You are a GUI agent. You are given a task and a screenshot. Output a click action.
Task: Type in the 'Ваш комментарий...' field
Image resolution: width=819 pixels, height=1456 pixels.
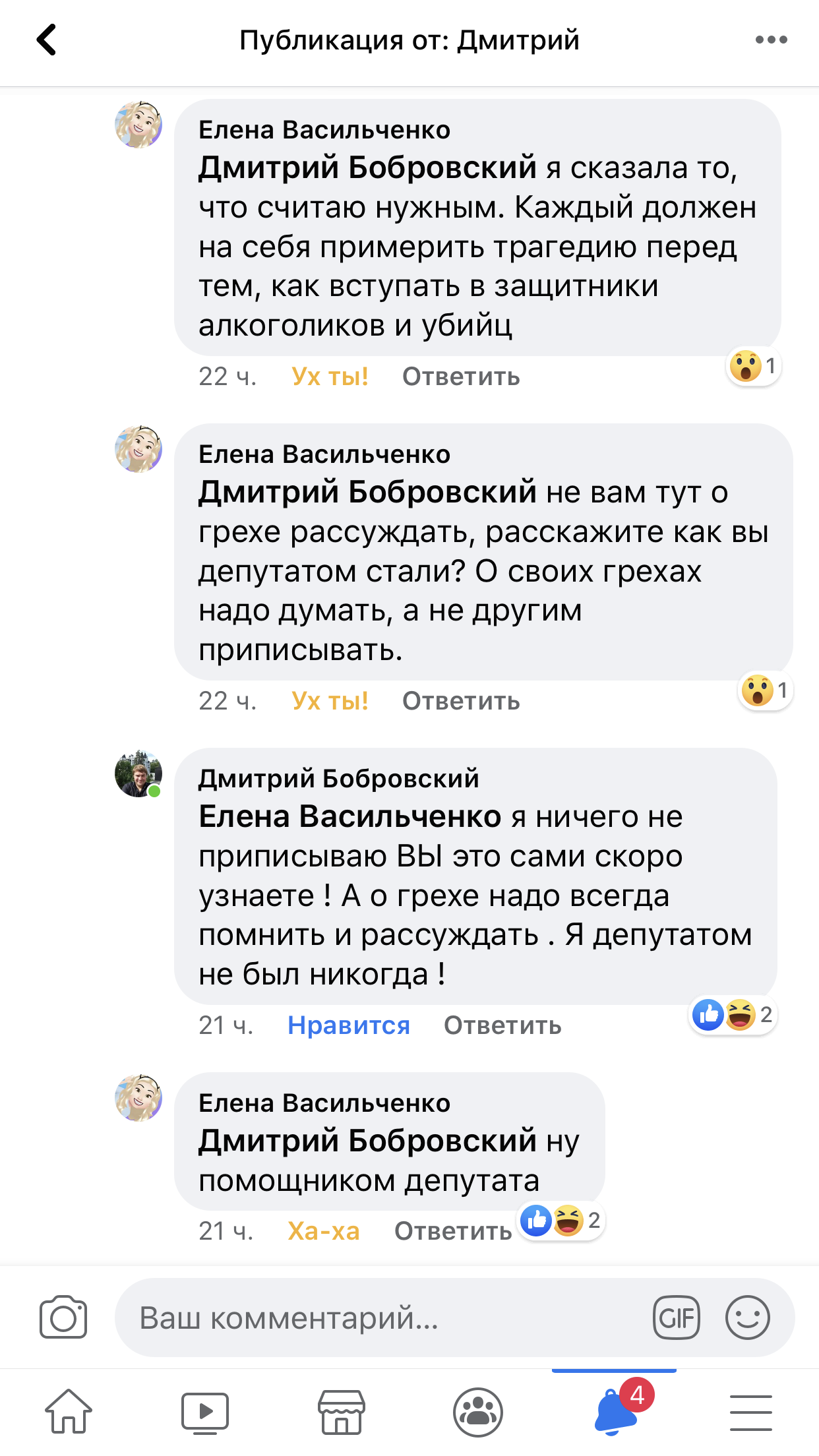[x=382, y=1318]
